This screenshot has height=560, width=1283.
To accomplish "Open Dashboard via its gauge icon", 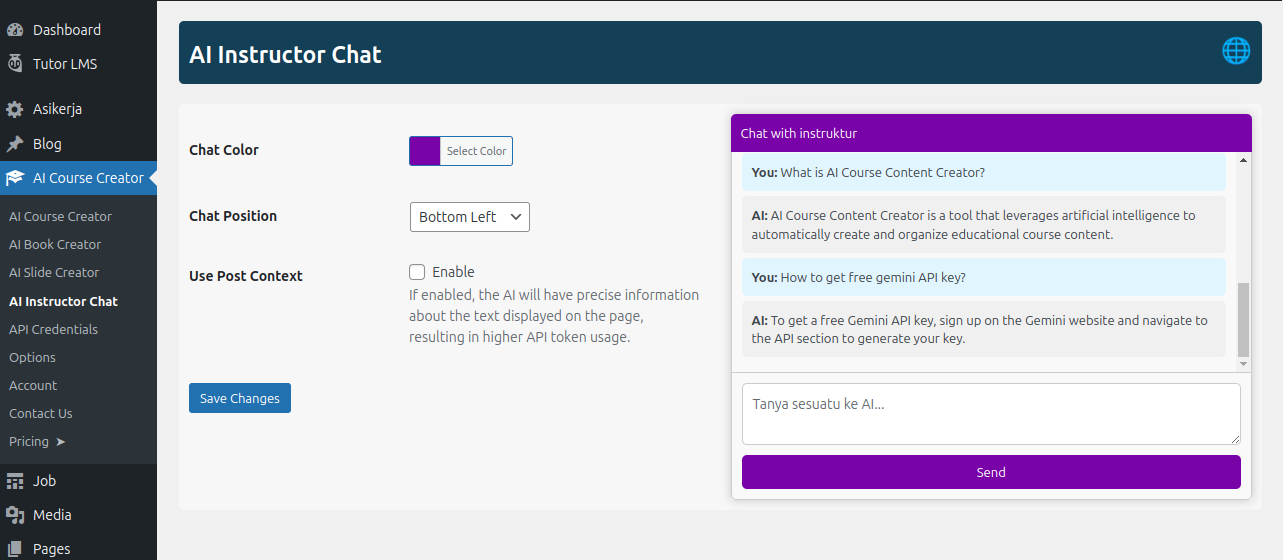I will click(x=15, y=30).
